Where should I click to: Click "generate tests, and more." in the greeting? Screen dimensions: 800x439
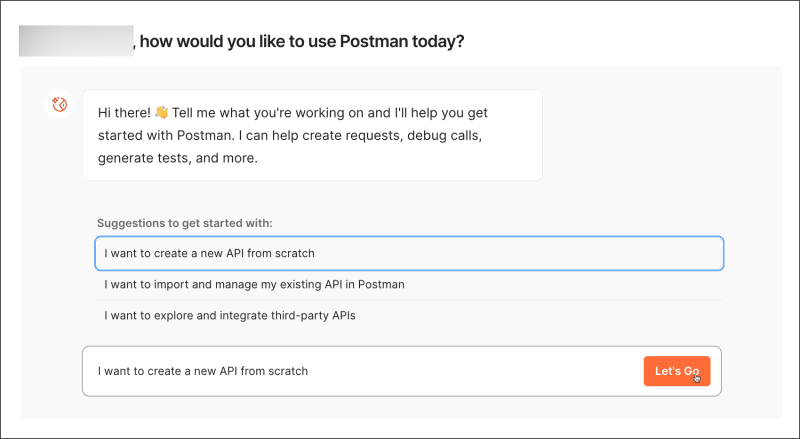click(176, 158)
